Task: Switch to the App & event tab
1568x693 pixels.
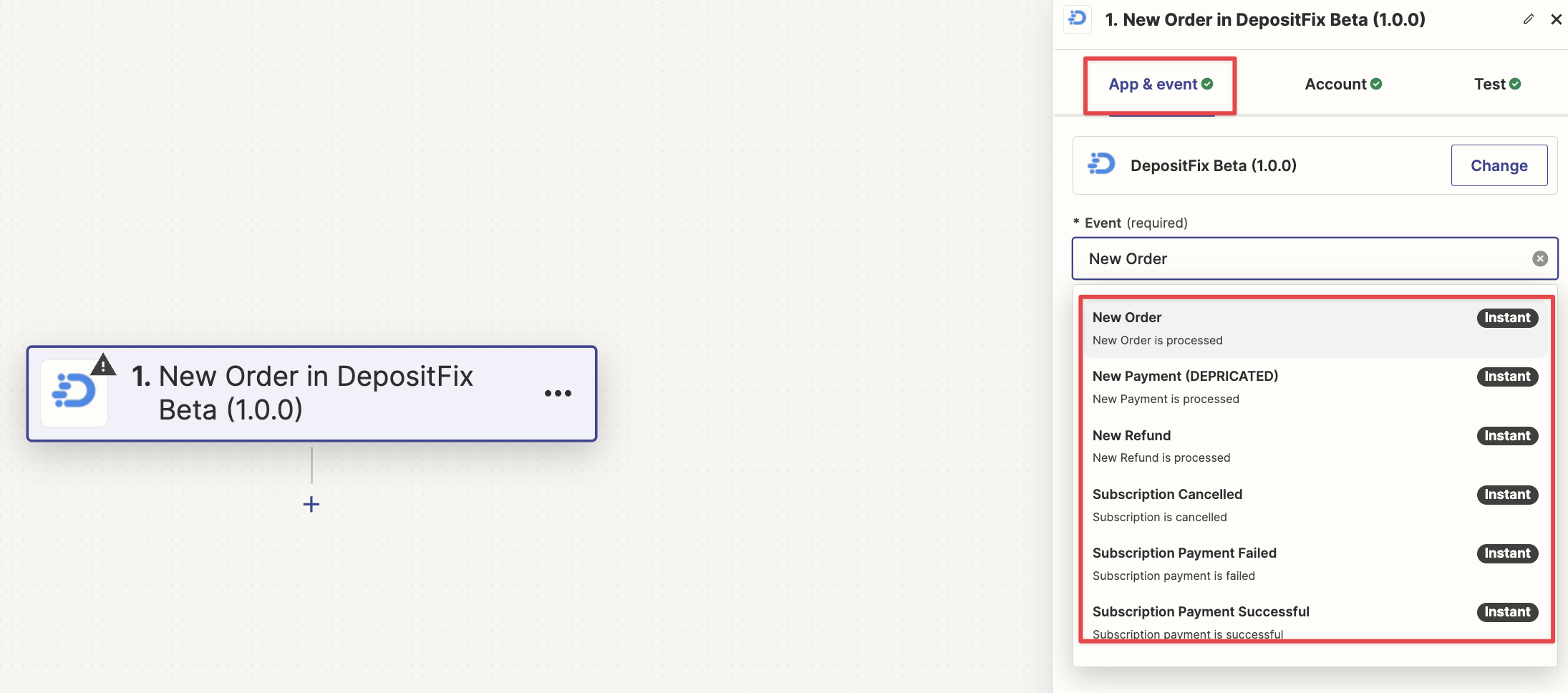Action: (x=1161, y=84)
